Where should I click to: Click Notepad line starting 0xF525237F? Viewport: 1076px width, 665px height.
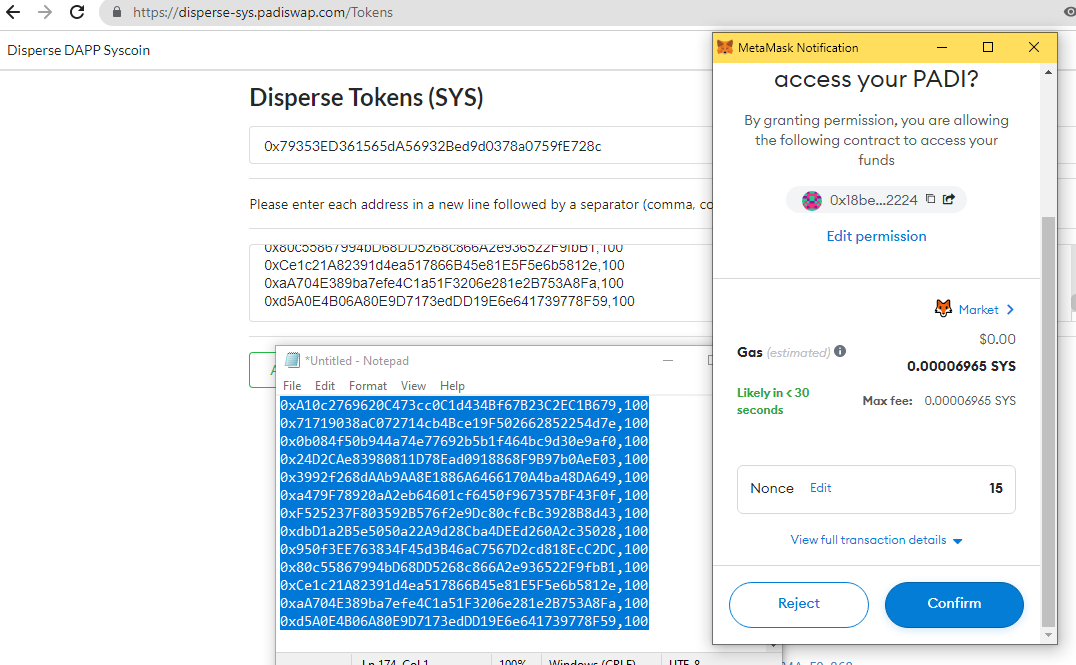[x=464, y=513]
